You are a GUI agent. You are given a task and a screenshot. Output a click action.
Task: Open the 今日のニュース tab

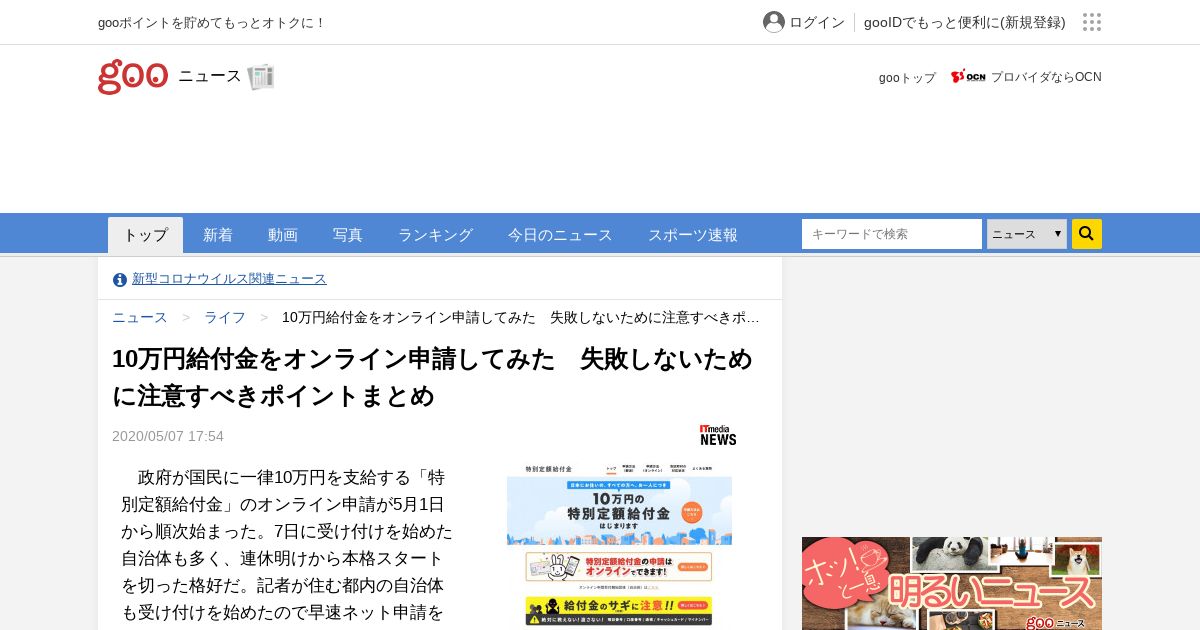(560, 235)
